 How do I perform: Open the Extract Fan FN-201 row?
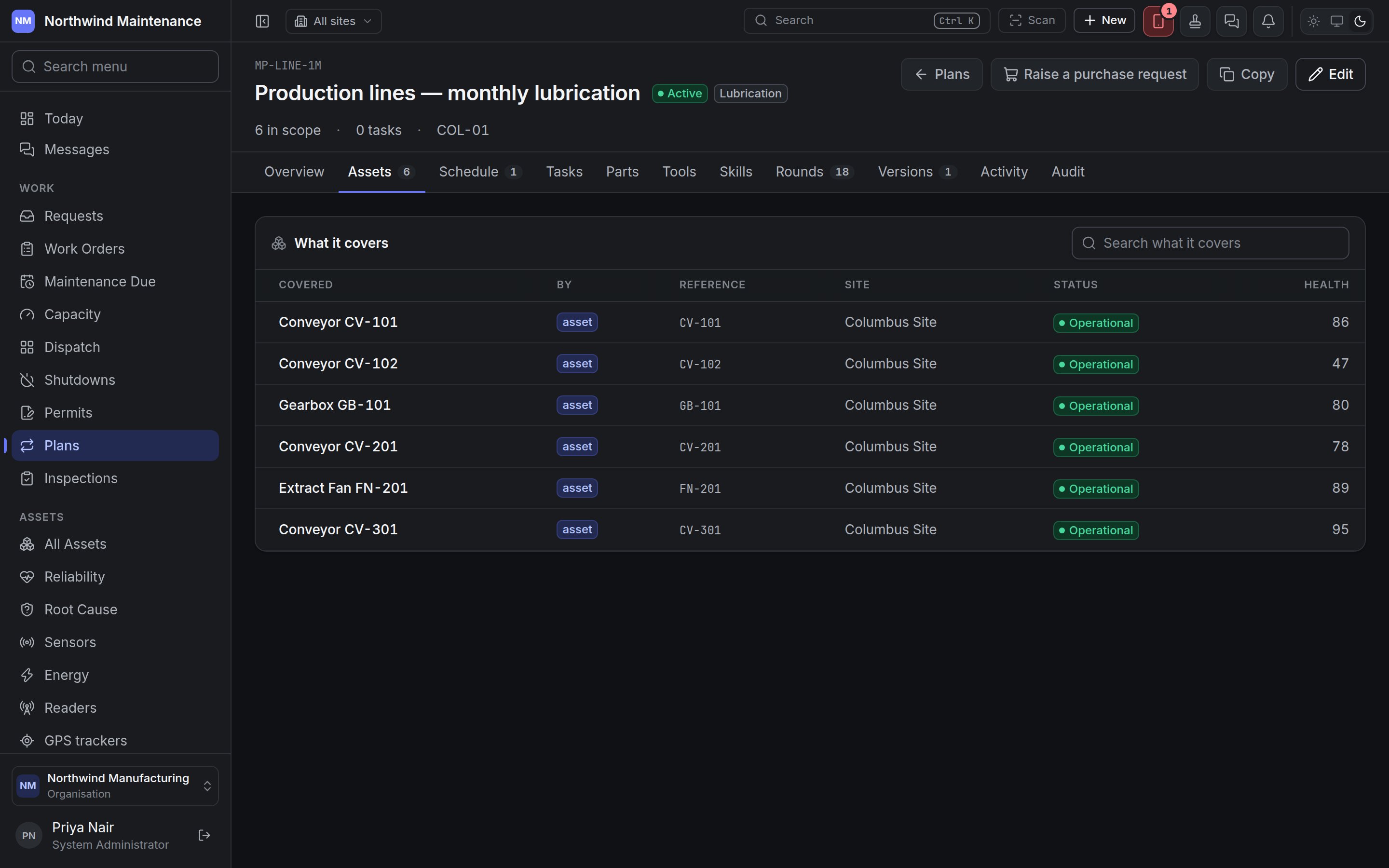point(810,488)
